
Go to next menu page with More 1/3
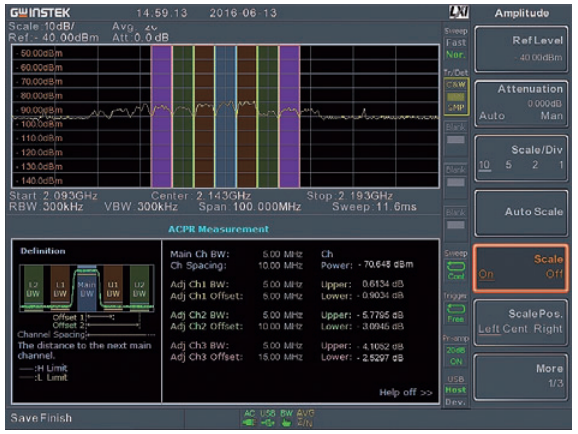(521, 376)
